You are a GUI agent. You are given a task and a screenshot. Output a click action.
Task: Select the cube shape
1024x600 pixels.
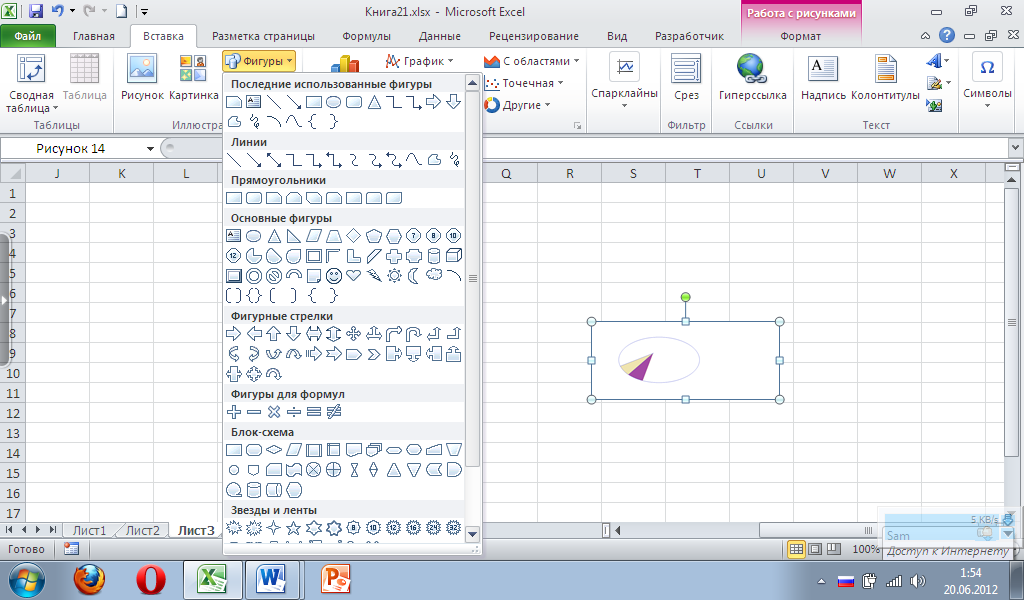coord(454,255)
